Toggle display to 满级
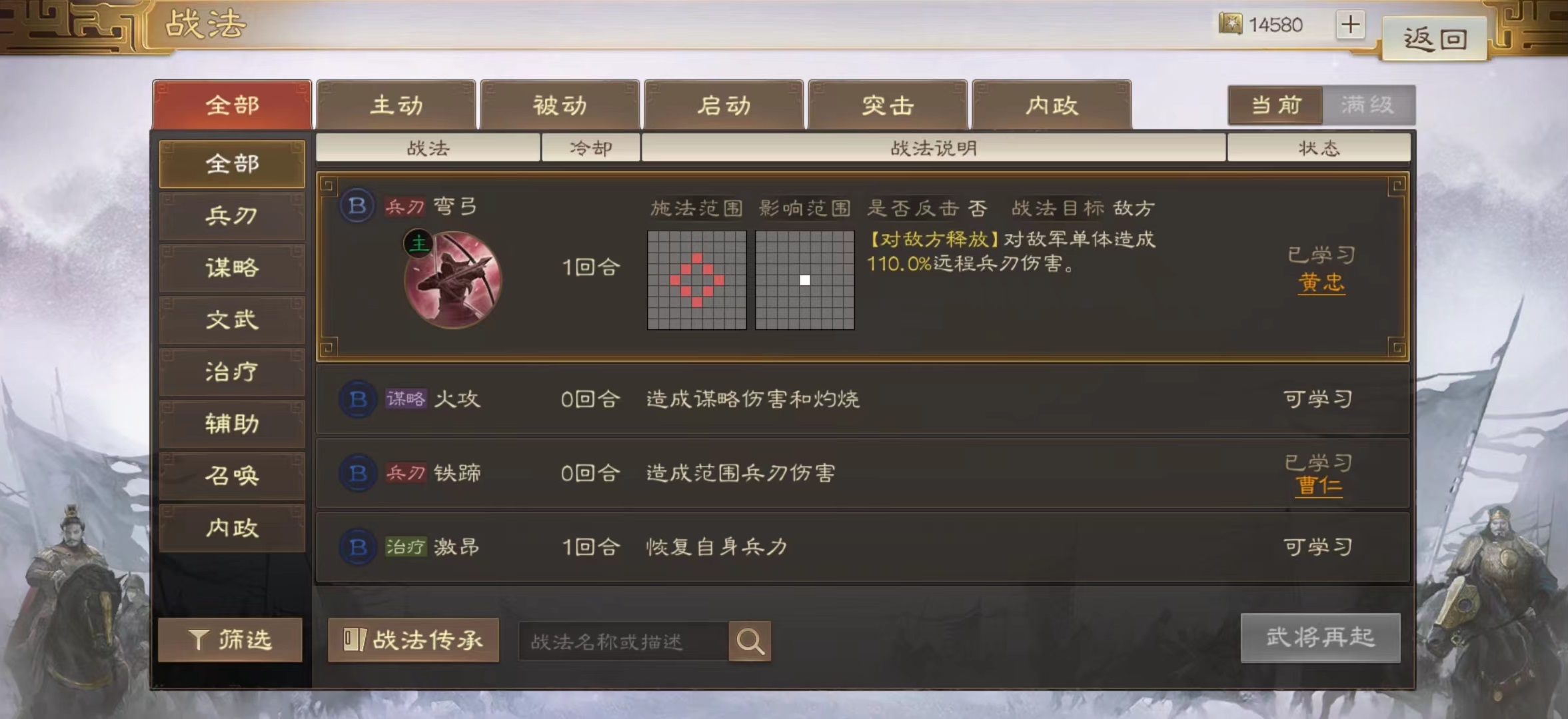1568x719 pixels. [x=1368, y=105]
